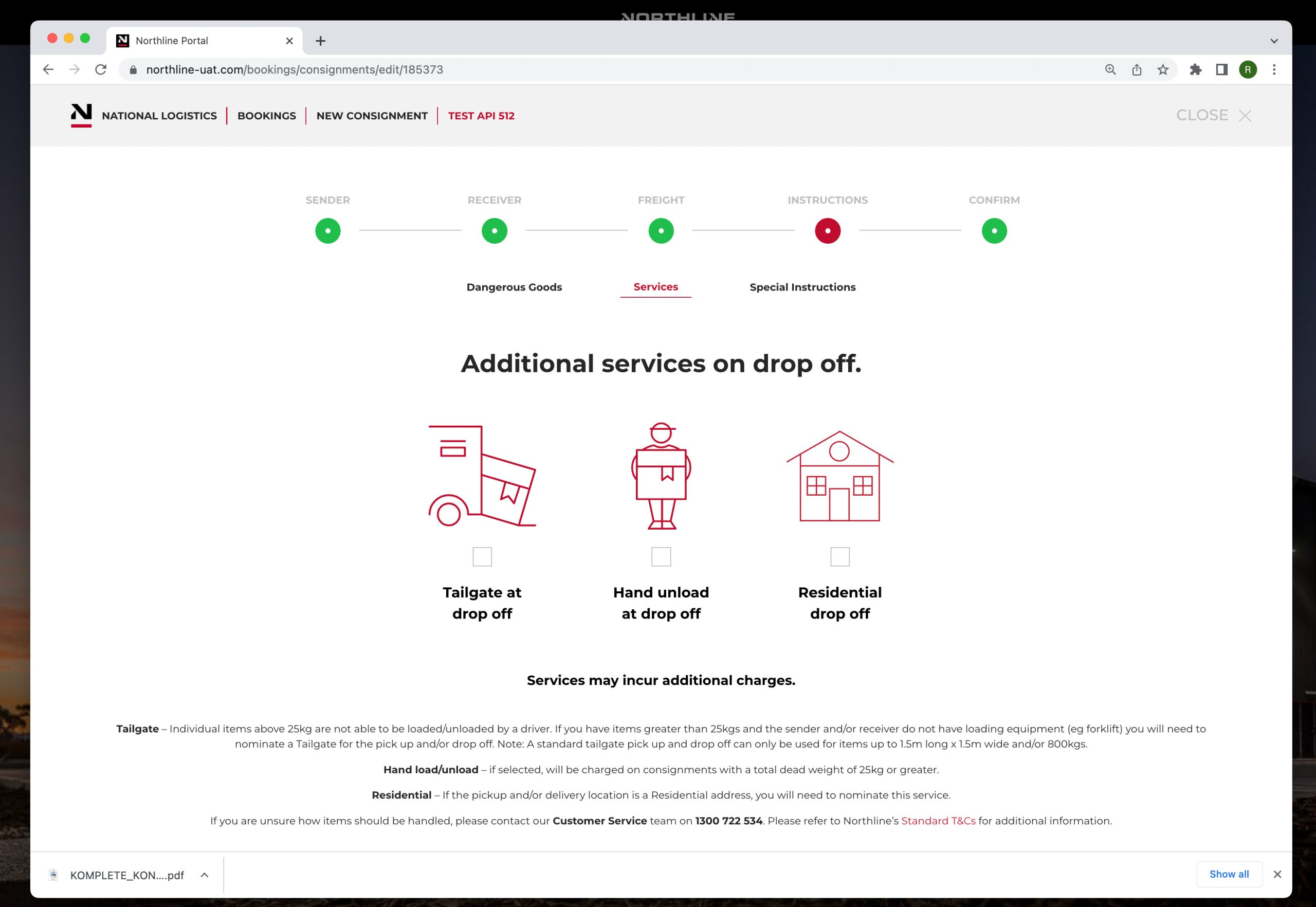The height and width of the screenshot is (907, 1316).
Task: Jump to the red Instructions step marker
Action: coord(827,231)
